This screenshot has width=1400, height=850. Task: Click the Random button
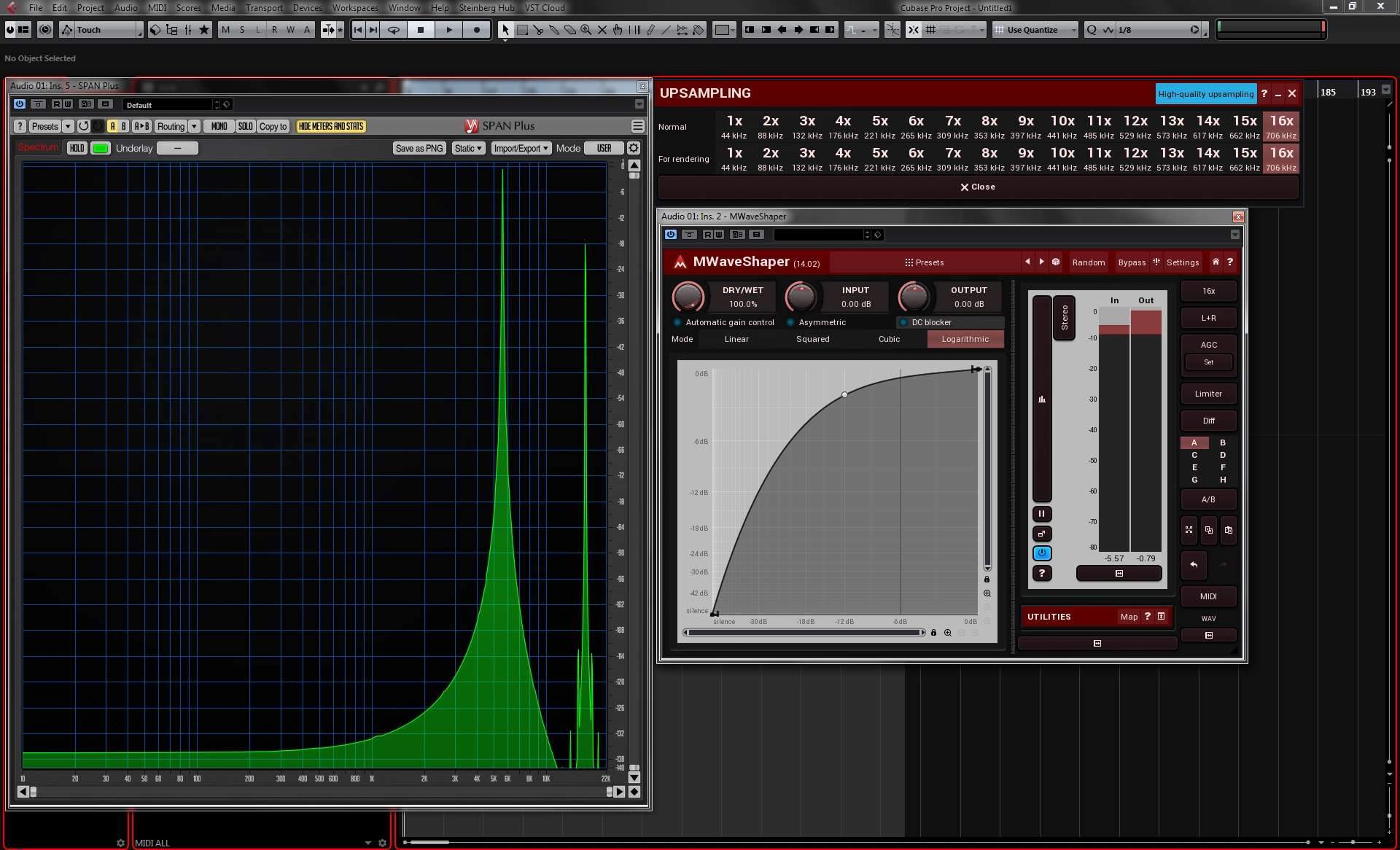tap(1088, 262)
